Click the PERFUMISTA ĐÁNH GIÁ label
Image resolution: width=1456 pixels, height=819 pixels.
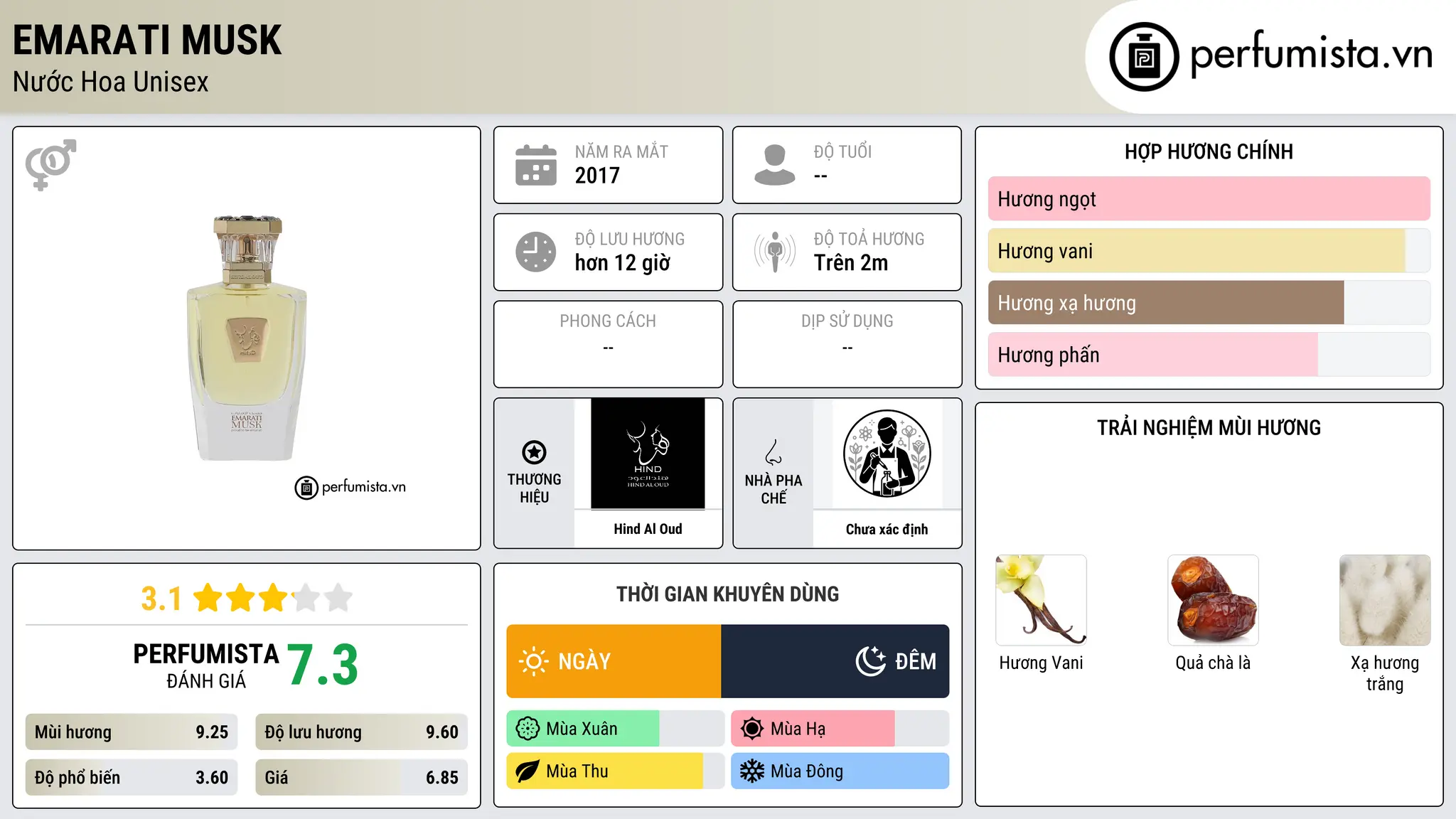pos(206,665)
